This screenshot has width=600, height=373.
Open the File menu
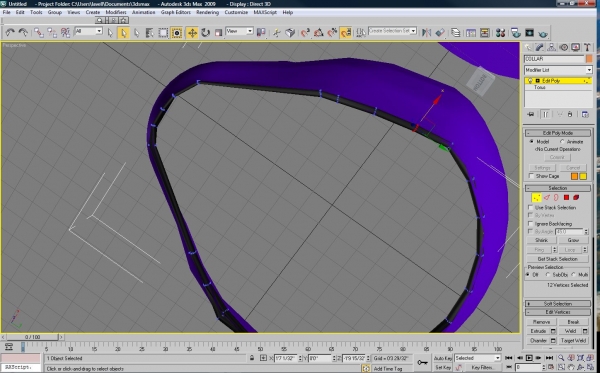(7, 12)
